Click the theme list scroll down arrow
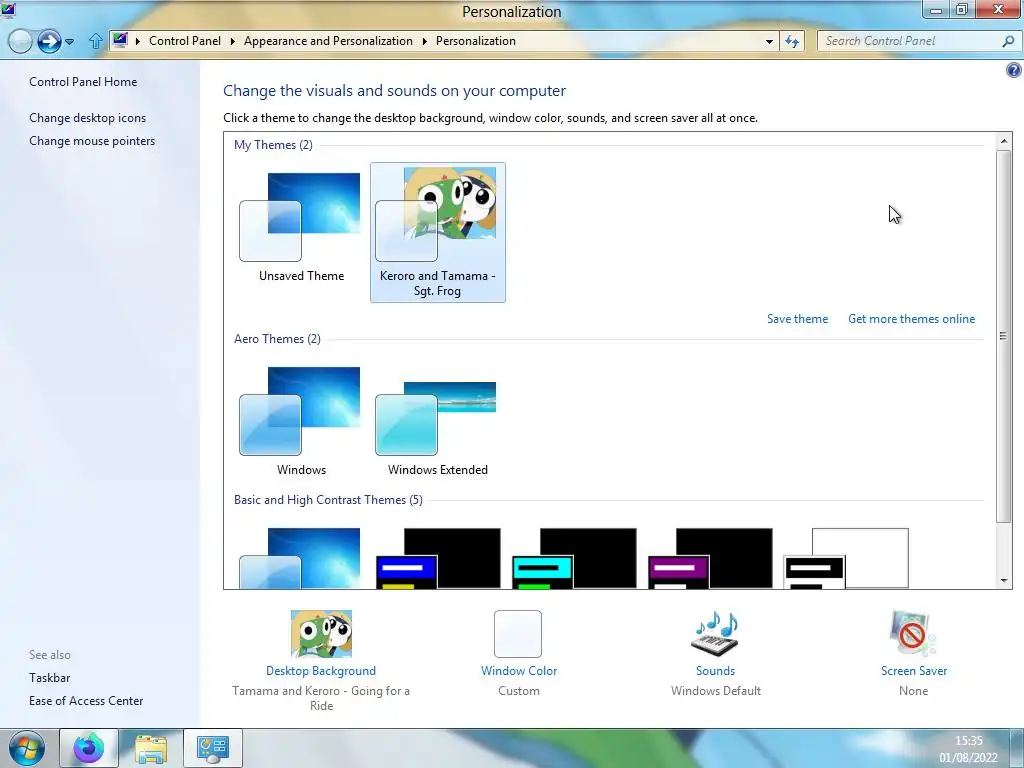The height and width of the screenshot is (768, 1024). (1004, 580)
